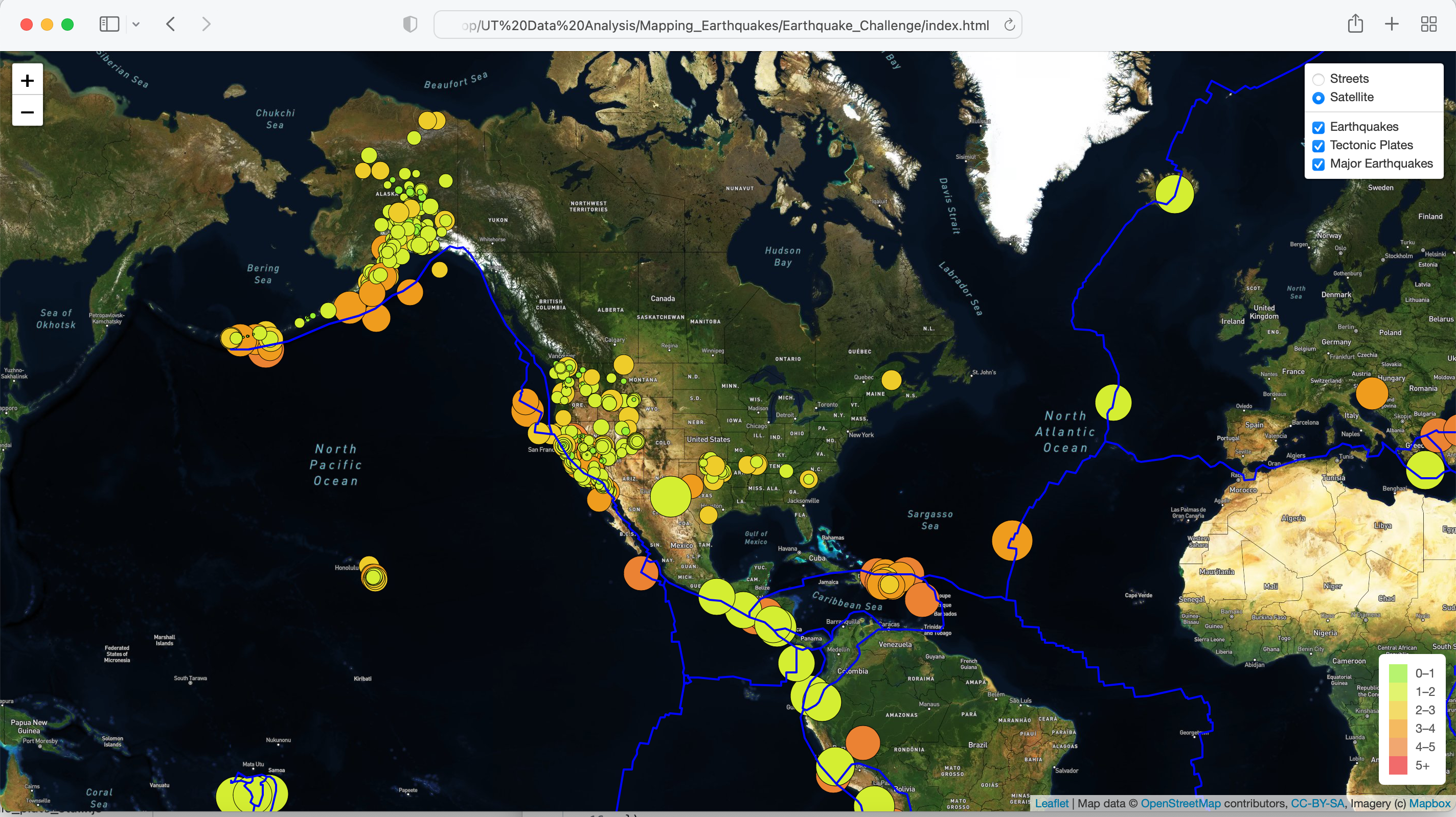Image resolution: width=1456 pixels, height=817 pixels.
Task: Open the privacy report shield icon
Action: click(x=410, y=25)
